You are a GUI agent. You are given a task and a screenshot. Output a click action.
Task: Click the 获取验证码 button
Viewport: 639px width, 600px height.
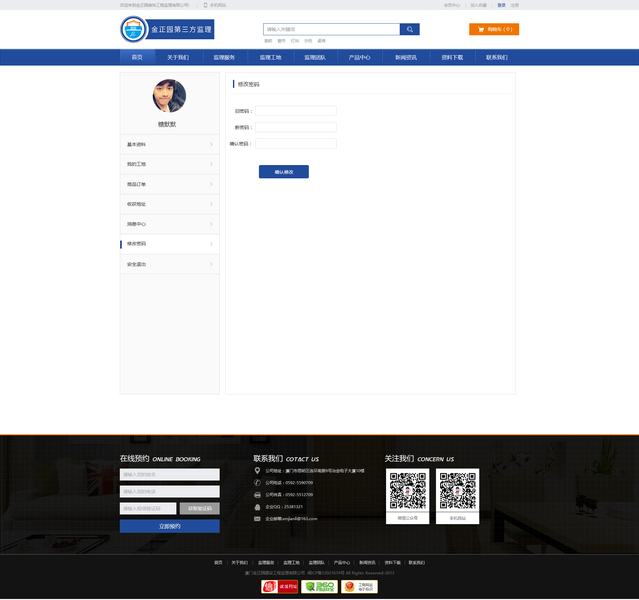pos(200,508)
